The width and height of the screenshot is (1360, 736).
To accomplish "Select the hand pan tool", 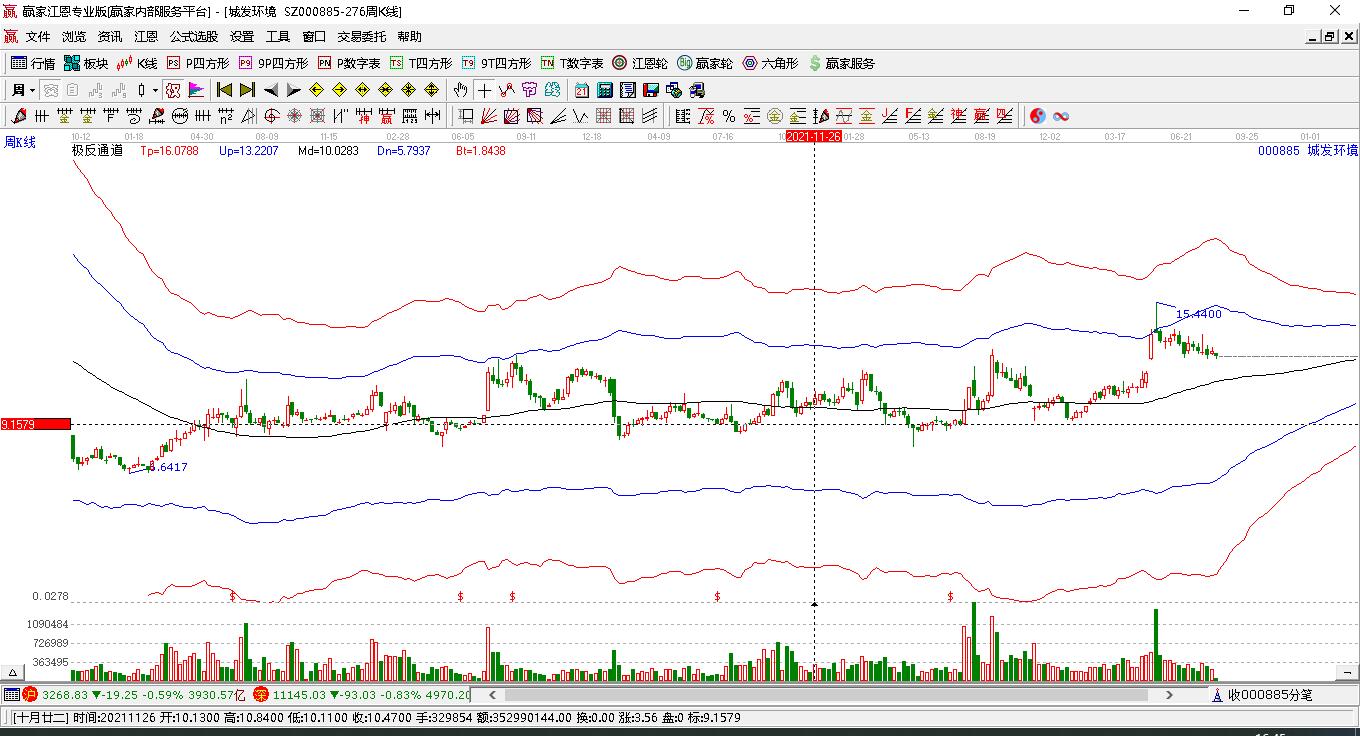I will pyautogui.click(x=460, y=90).
